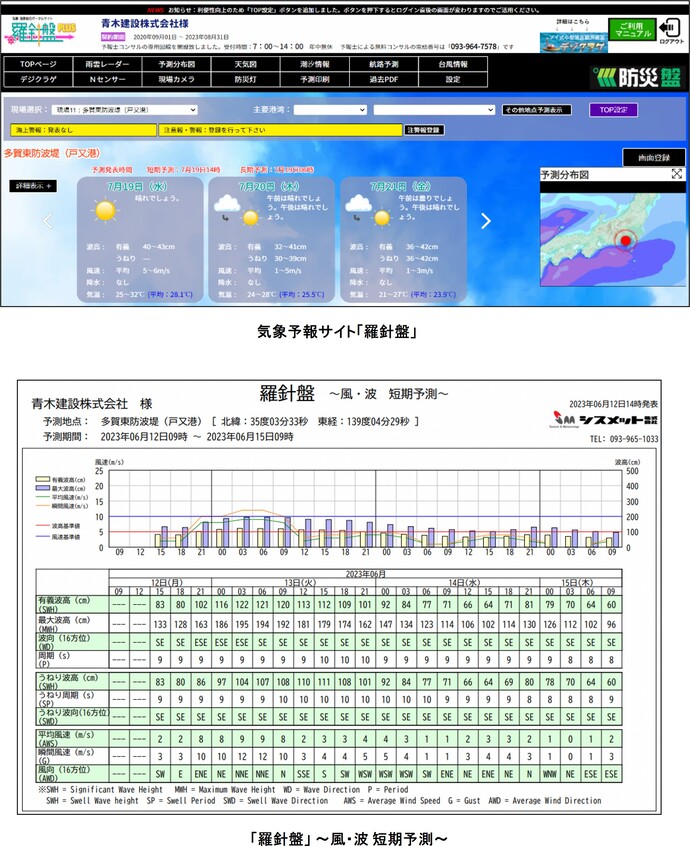Image resolution: width=690 pixels, height=846 pixels.
Task: Open the ご利用マニュアル button
Action: 632,29
